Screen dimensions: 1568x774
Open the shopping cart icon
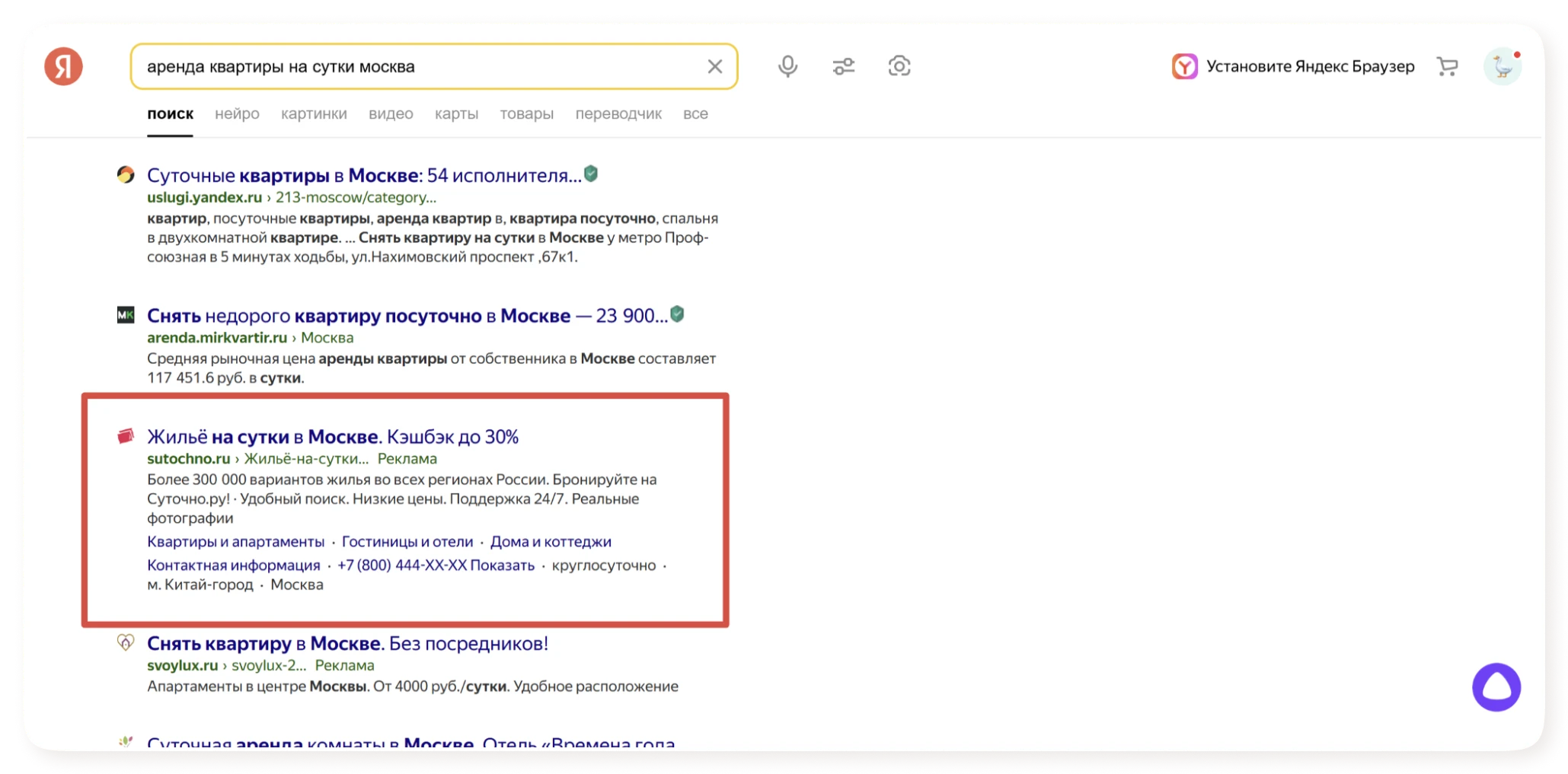(x=1447, y=66)
